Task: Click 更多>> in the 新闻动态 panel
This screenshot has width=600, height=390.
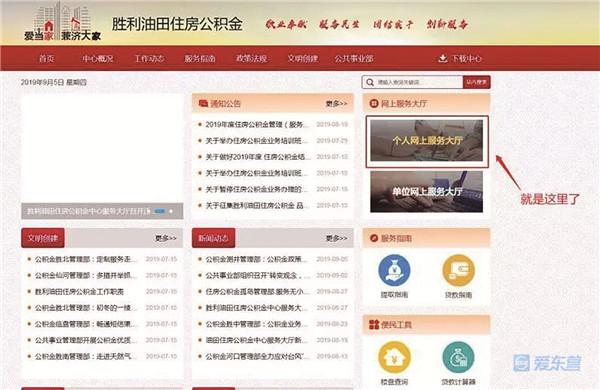Action: (x=336, y=238)
